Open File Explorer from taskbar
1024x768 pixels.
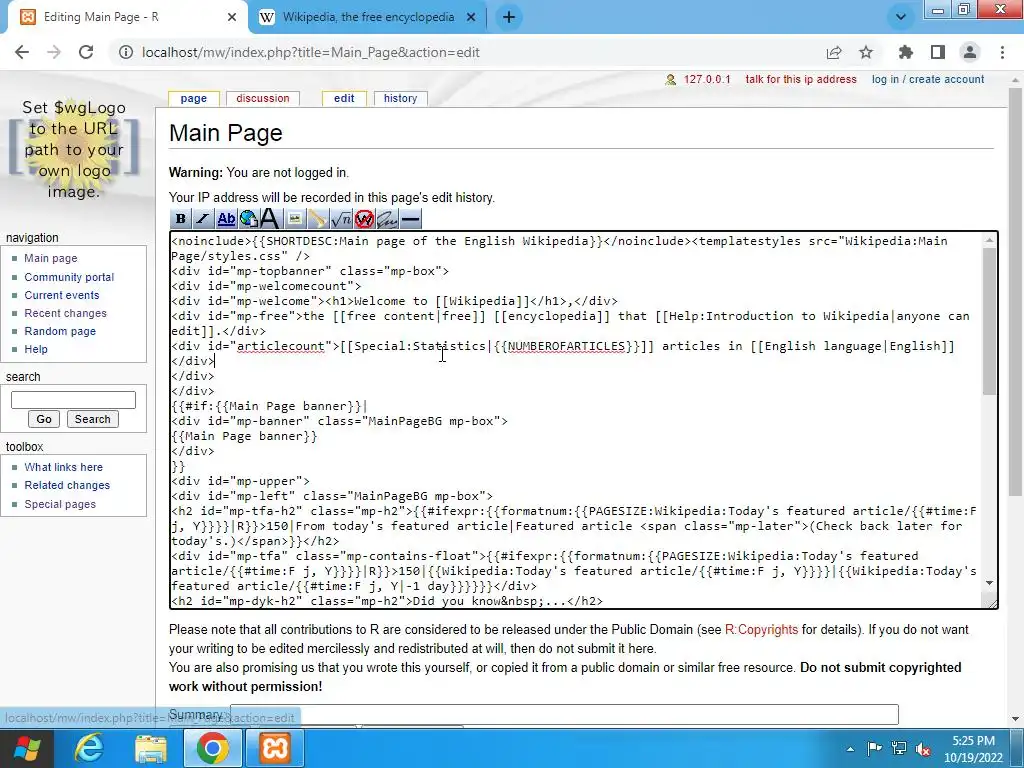pyautogui.click(x=151, y=748)
